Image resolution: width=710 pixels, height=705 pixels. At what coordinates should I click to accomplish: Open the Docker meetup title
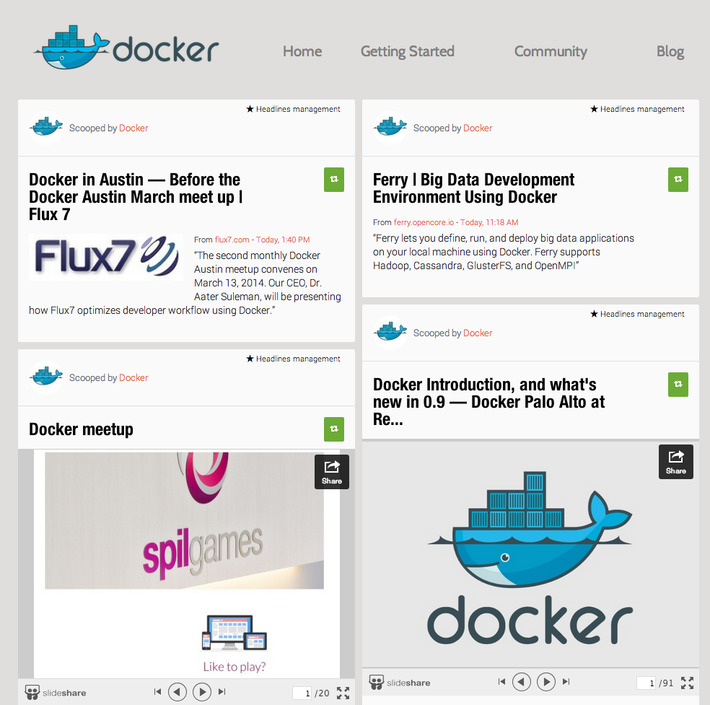coord(81,429)
